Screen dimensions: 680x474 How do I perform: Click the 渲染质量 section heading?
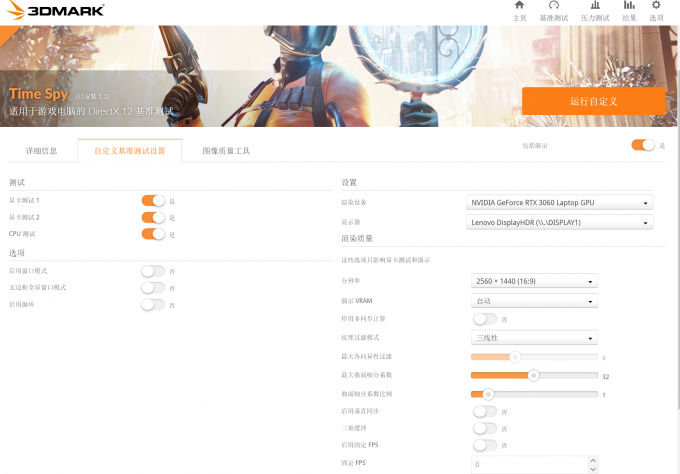(357, 239)
